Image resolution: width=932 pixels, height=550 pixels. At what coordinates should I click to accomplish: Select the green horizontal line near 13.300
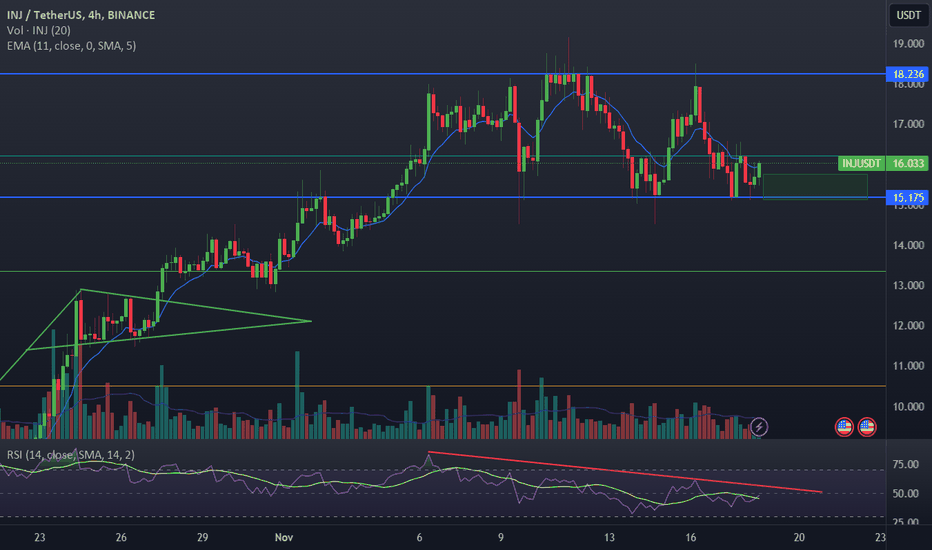[443, 272]
